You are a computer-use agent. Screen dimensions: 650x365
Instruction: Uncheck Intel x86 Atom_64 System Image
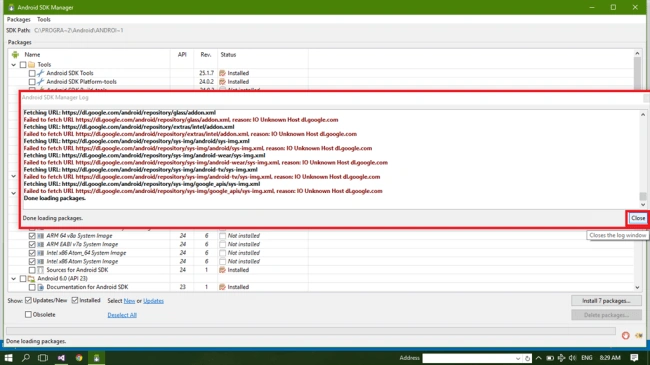point(32,253)
